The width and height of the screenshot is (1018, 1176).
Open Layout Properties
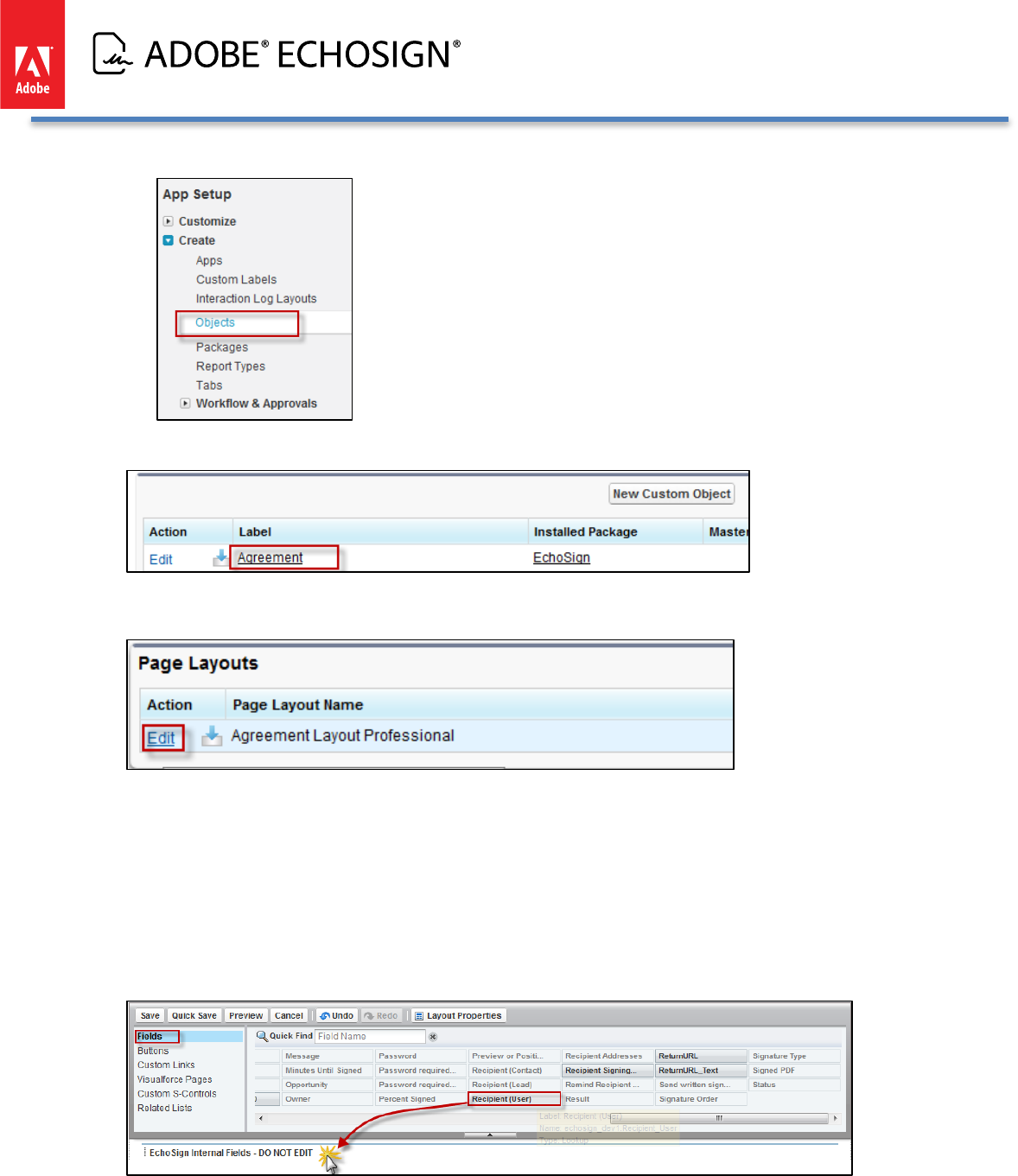tap(458, 1015)
